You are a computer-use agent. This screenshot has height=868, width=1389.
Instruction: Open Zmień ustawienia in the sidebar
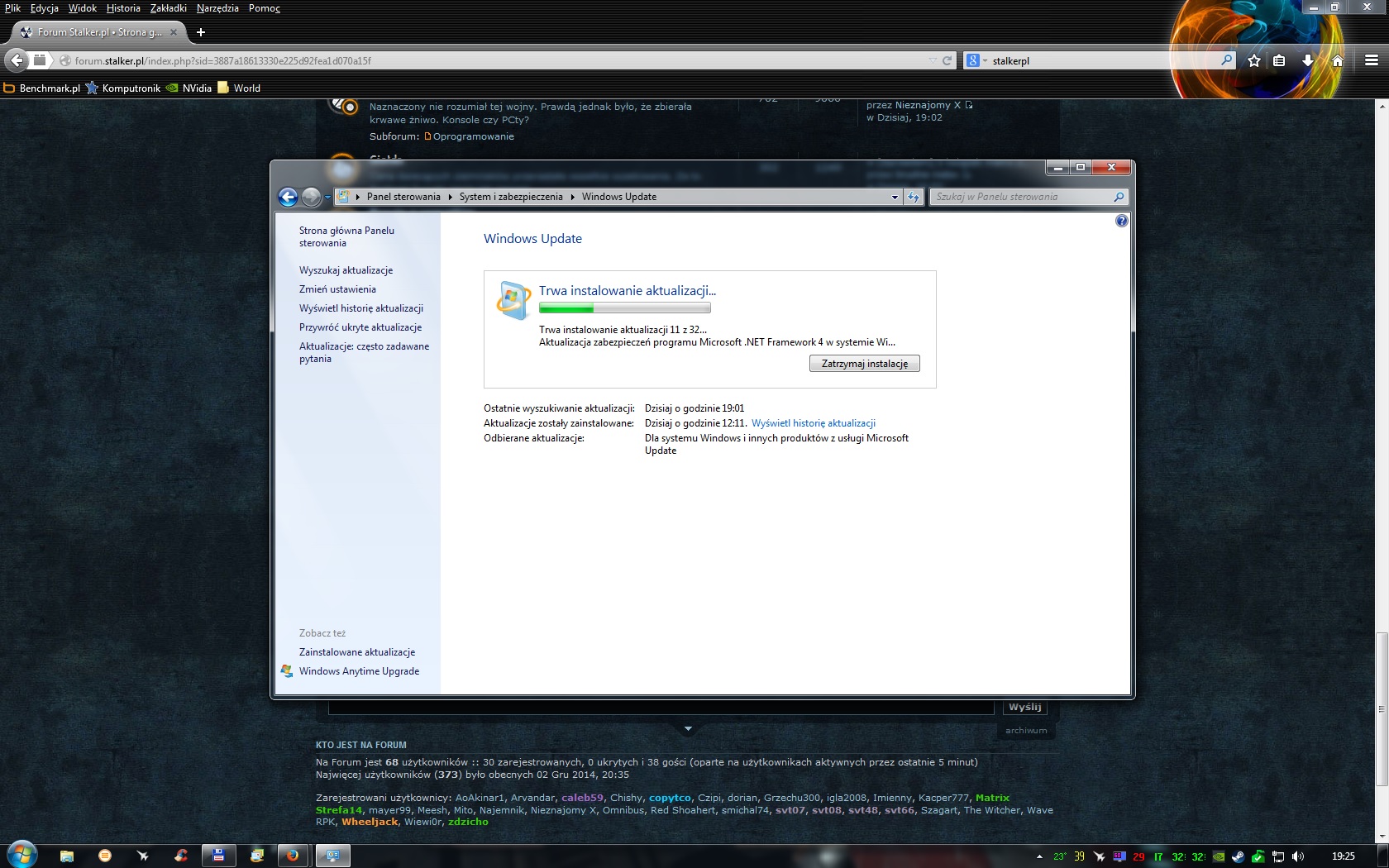[x=337, y=289]
